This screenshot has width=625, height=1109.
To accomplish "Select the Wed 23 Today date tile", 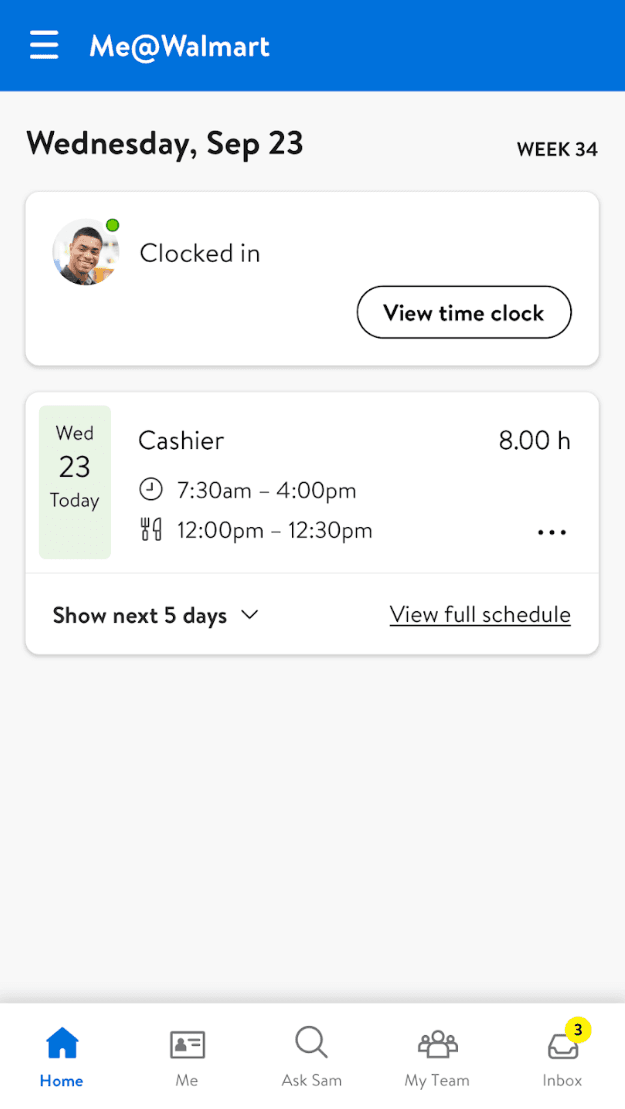I will point(75,482).
